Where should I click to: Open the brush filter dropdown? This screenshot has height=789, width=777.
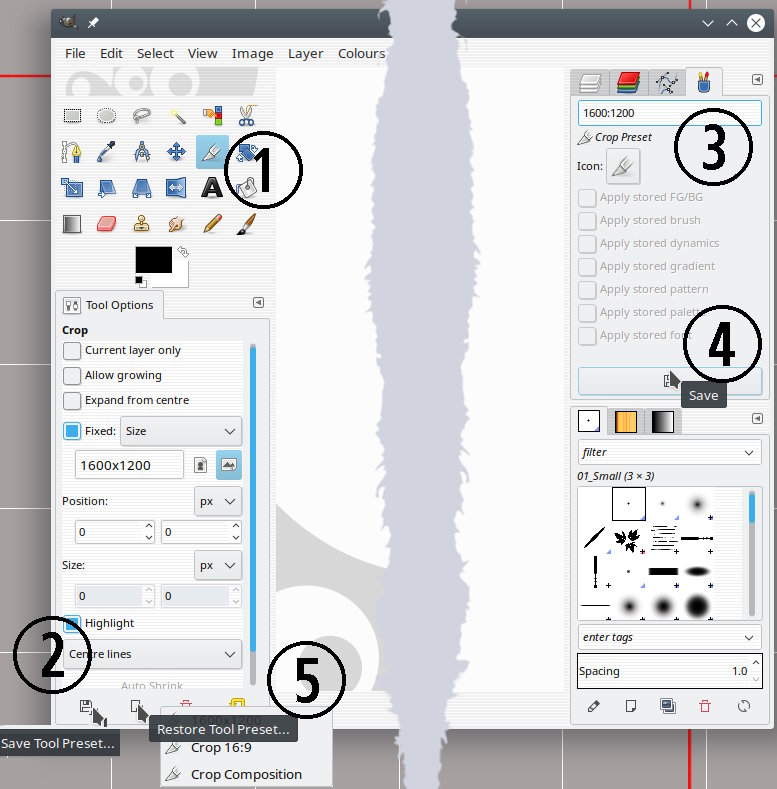pyautogui.click(x=669, y=453)
